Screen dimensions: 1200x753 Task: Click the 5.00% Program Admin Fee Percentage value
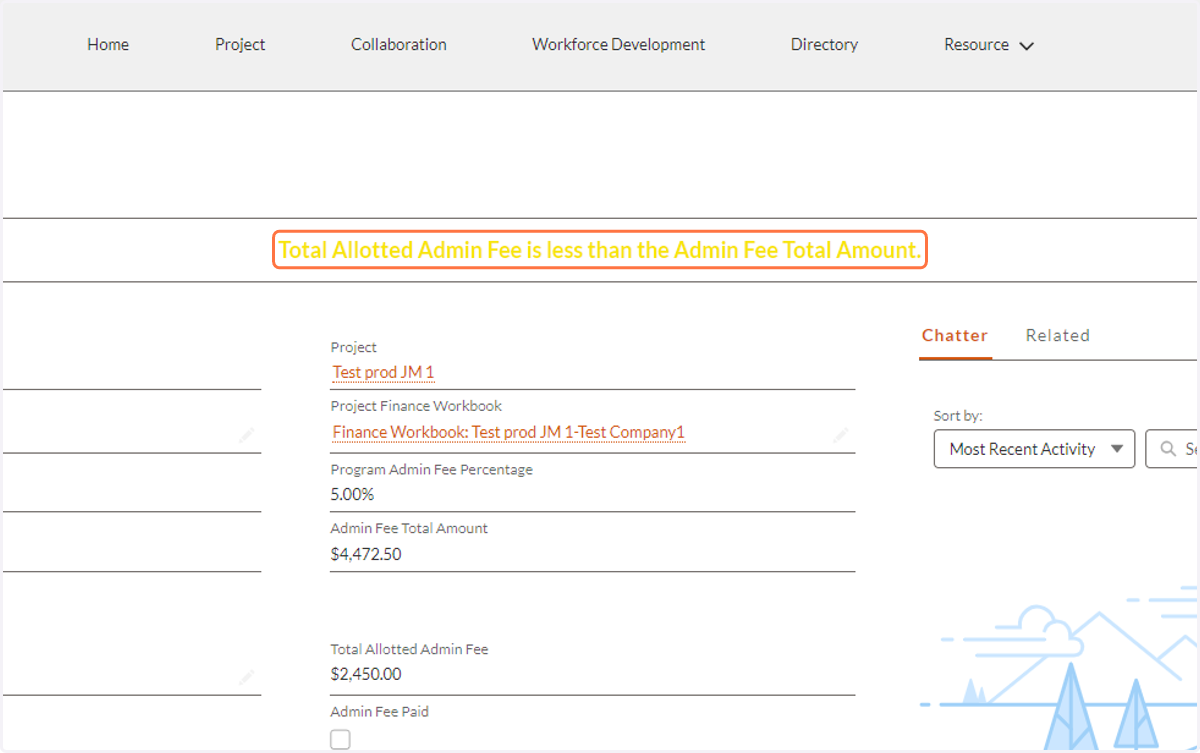pos(352,494)
